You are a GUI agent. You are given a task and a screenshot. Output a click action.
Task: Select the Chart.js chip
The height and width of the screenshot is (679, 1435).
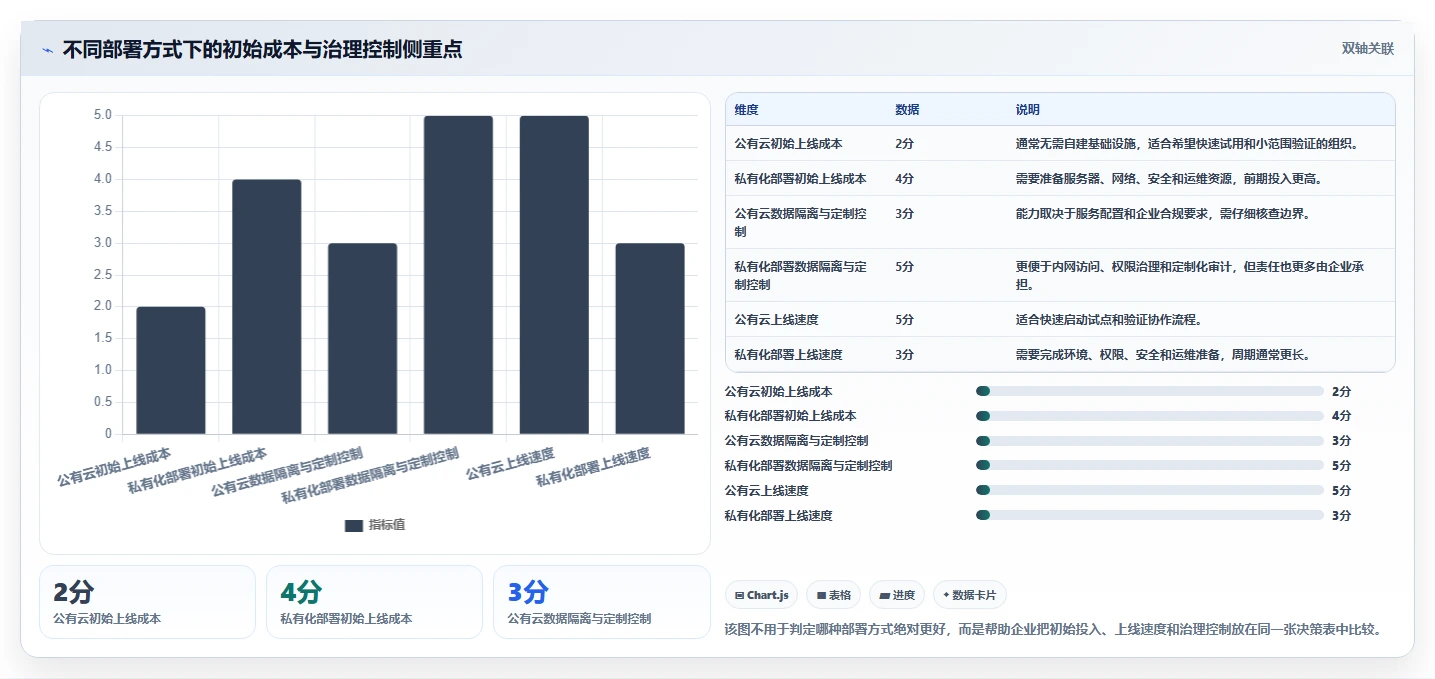pos(761,595)
